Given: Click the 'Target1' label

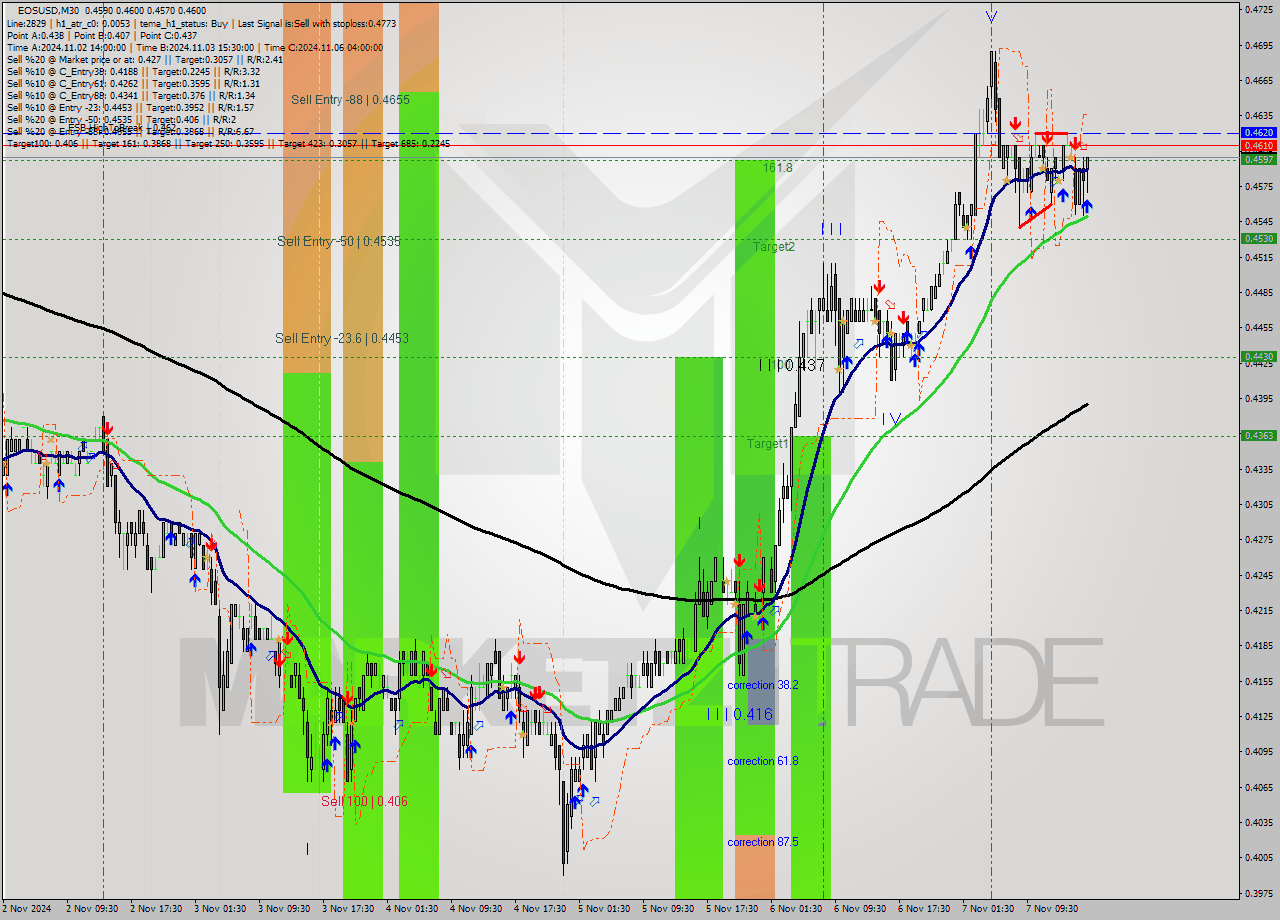Looking at the screenshot, I should click(768, 443).
